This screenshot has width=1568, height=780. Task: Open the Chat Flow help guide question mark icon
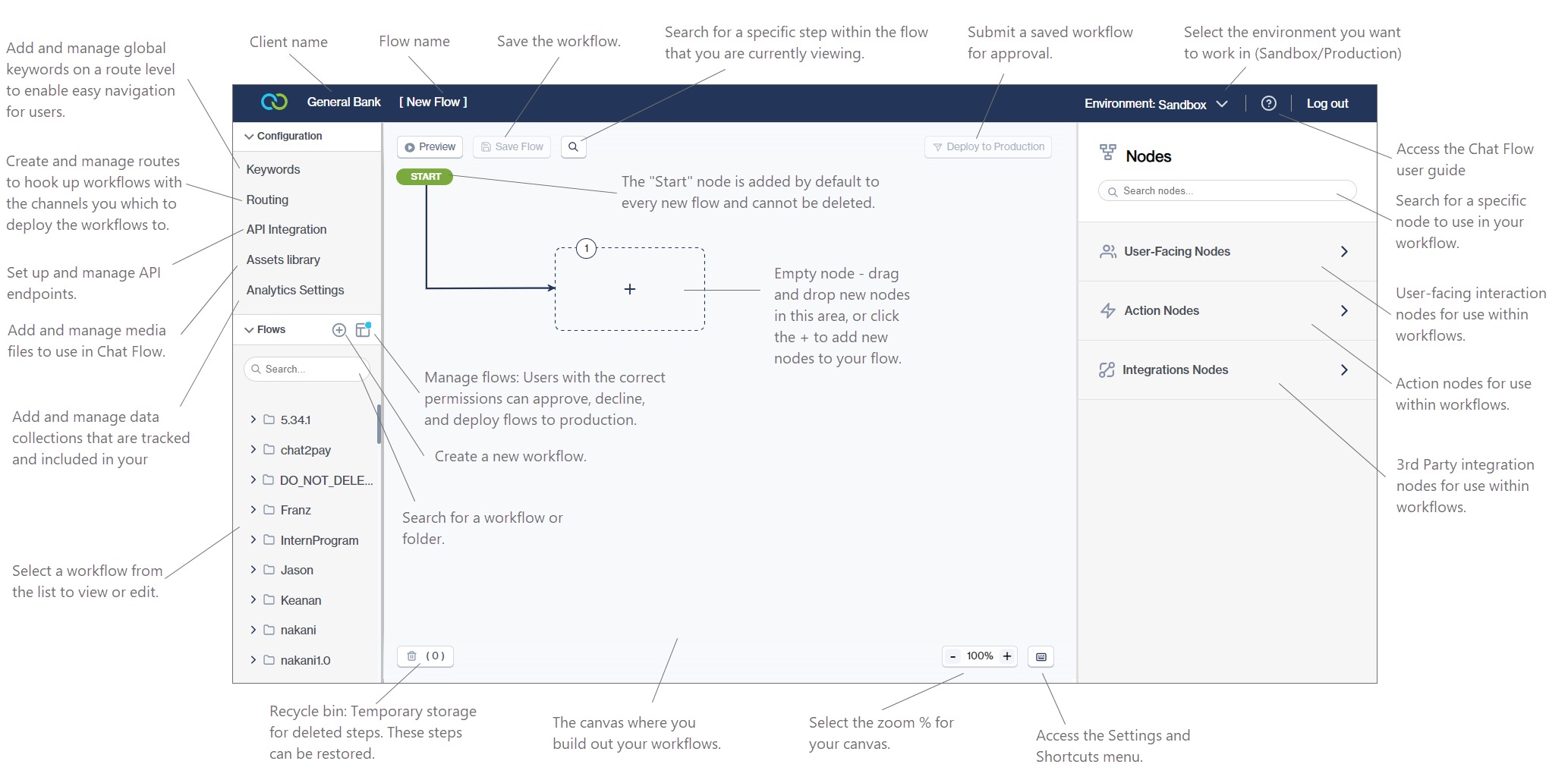(1268, 102)
